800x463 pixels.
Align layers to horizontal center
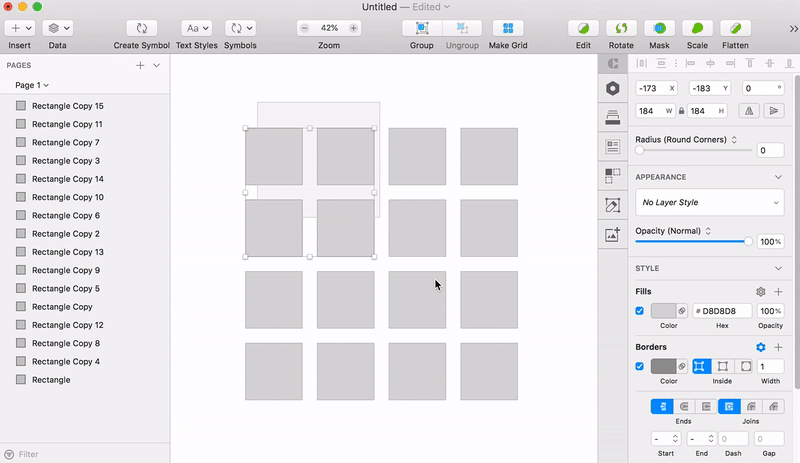[x=710, y=63]
